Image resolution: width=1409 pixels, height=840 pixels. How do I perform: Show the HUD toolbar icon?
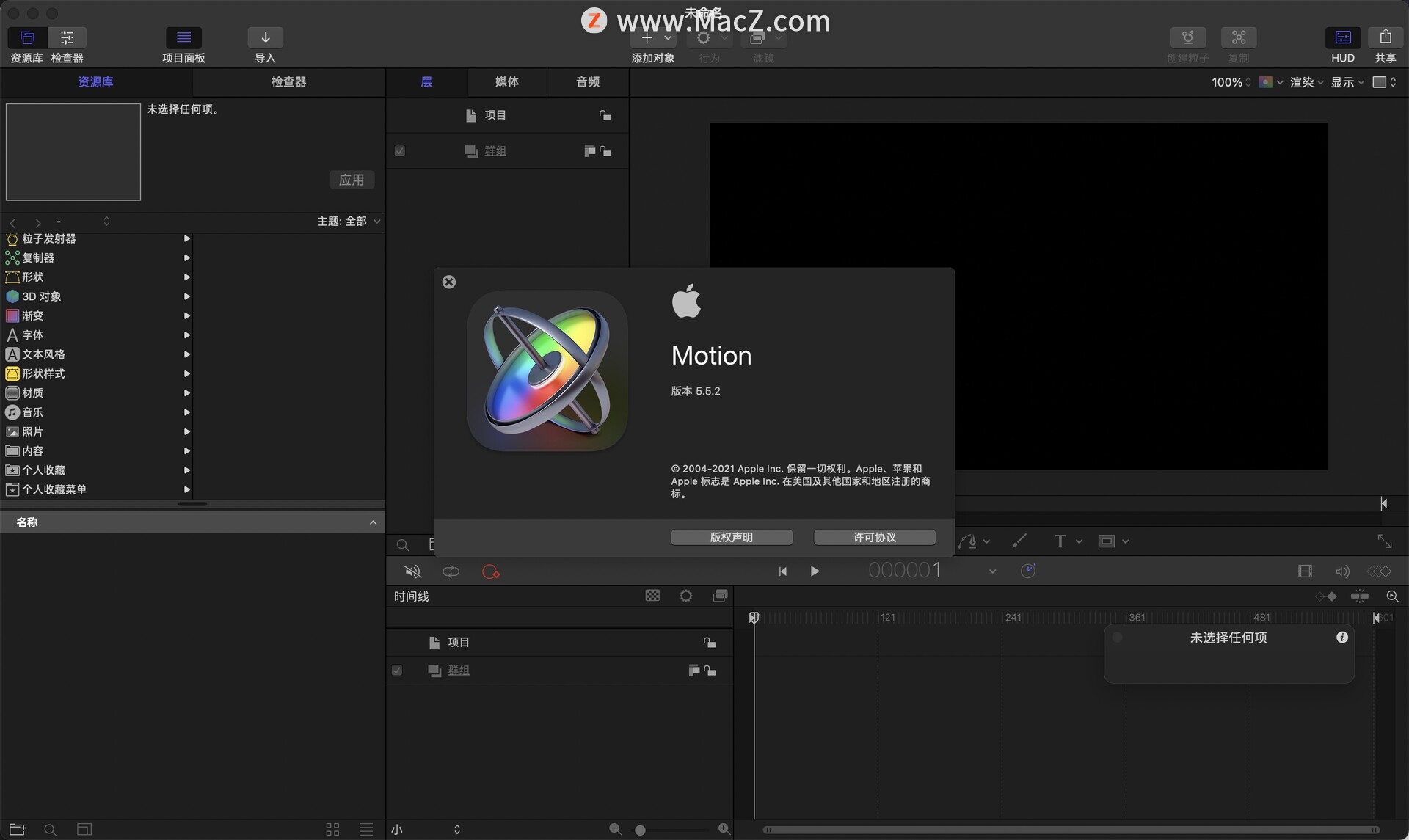1343,37
